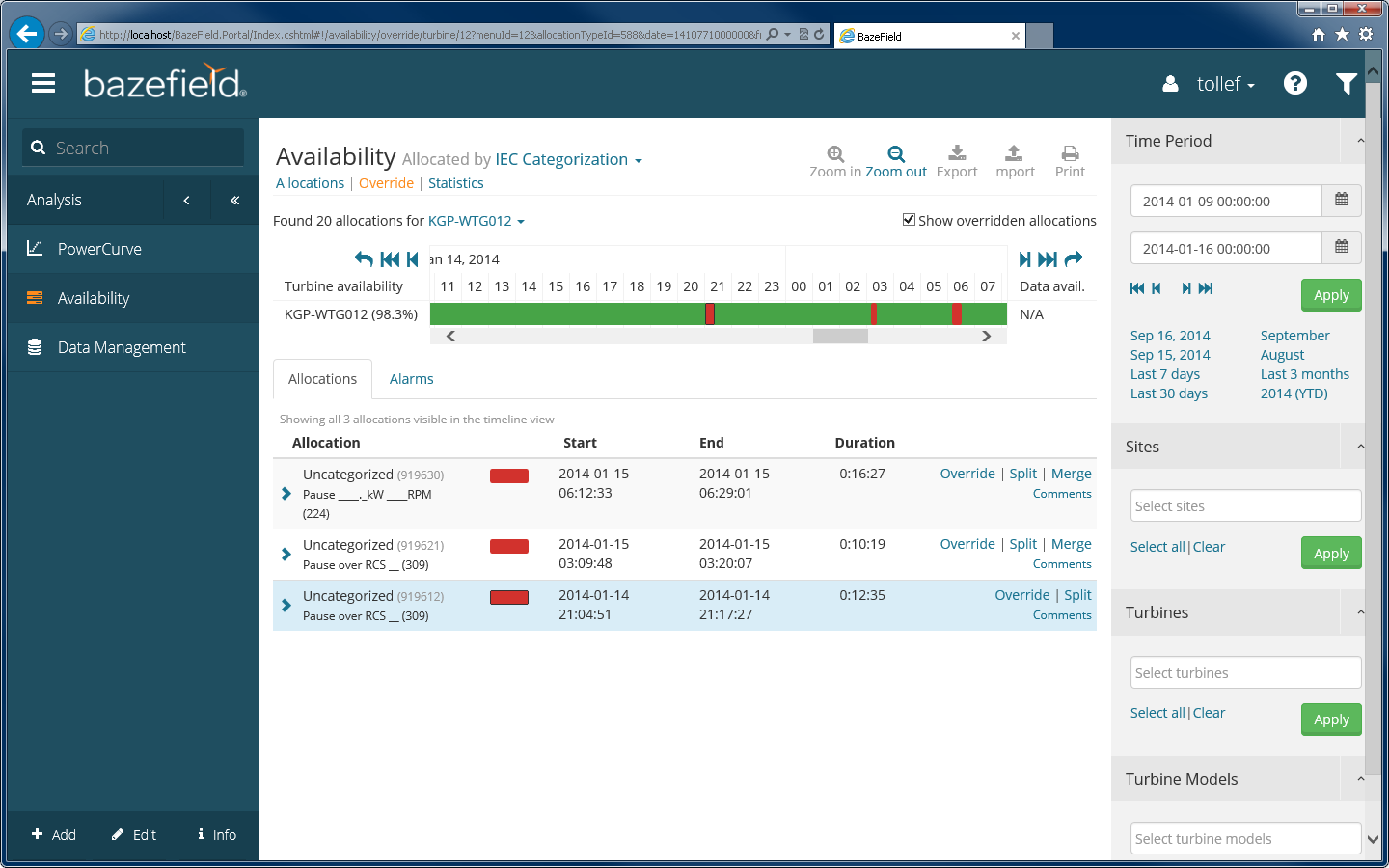Click first red marker on timeline

click(x=710, y=313)
